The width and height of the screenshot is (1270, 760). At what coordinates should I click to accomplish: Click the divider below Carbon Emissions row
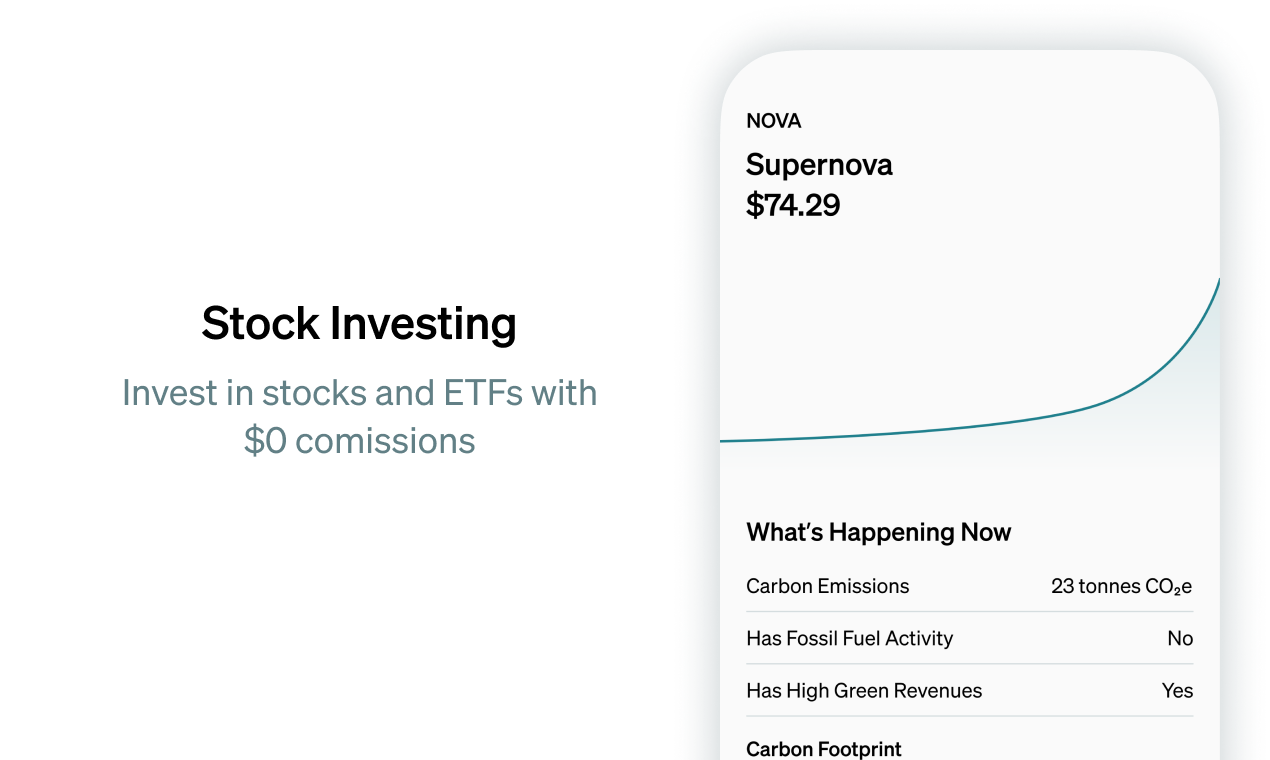pyautogui.click(x=970, y=612)
